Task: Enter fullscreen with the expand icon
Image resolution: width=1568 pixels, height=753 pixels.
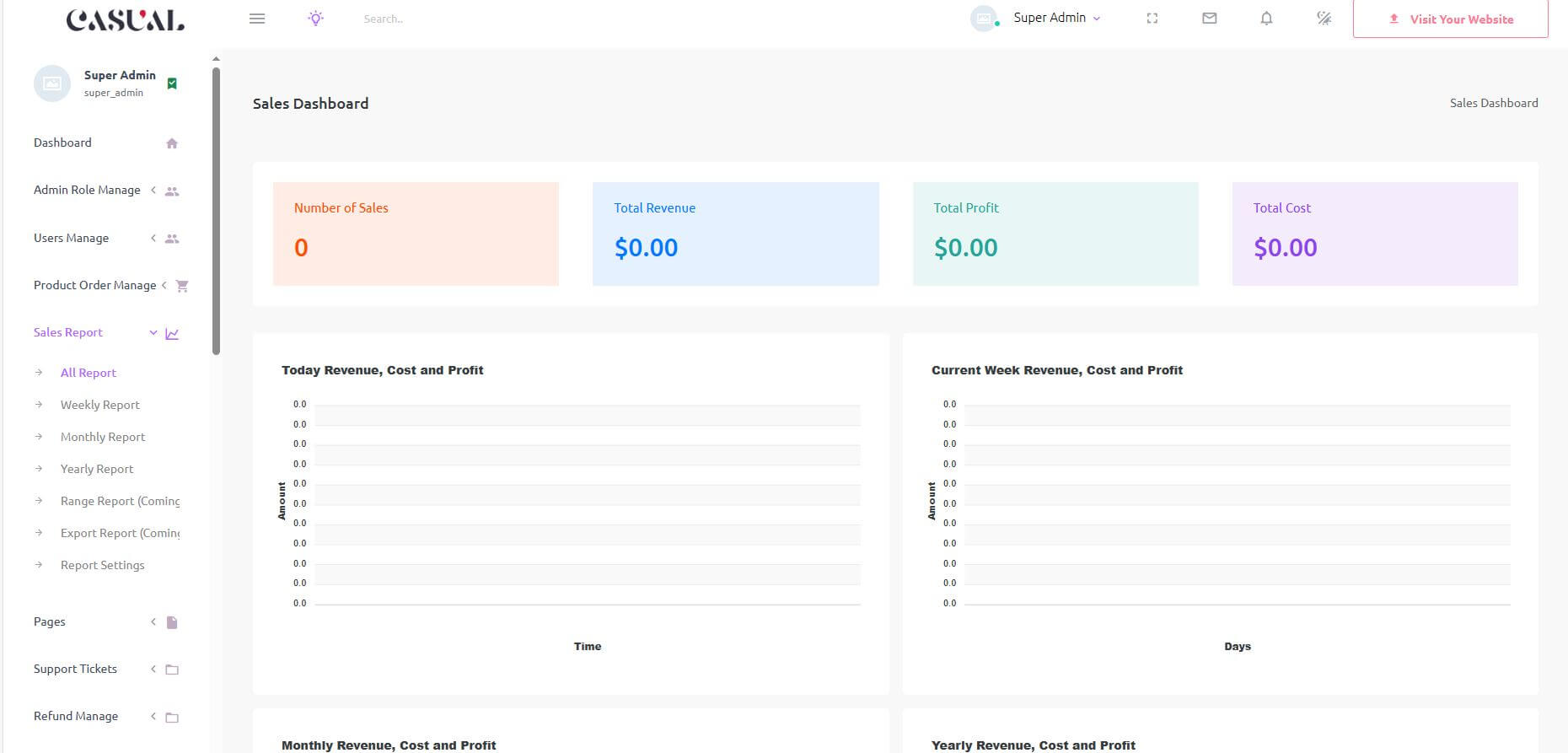Action: pos(1152,19)
